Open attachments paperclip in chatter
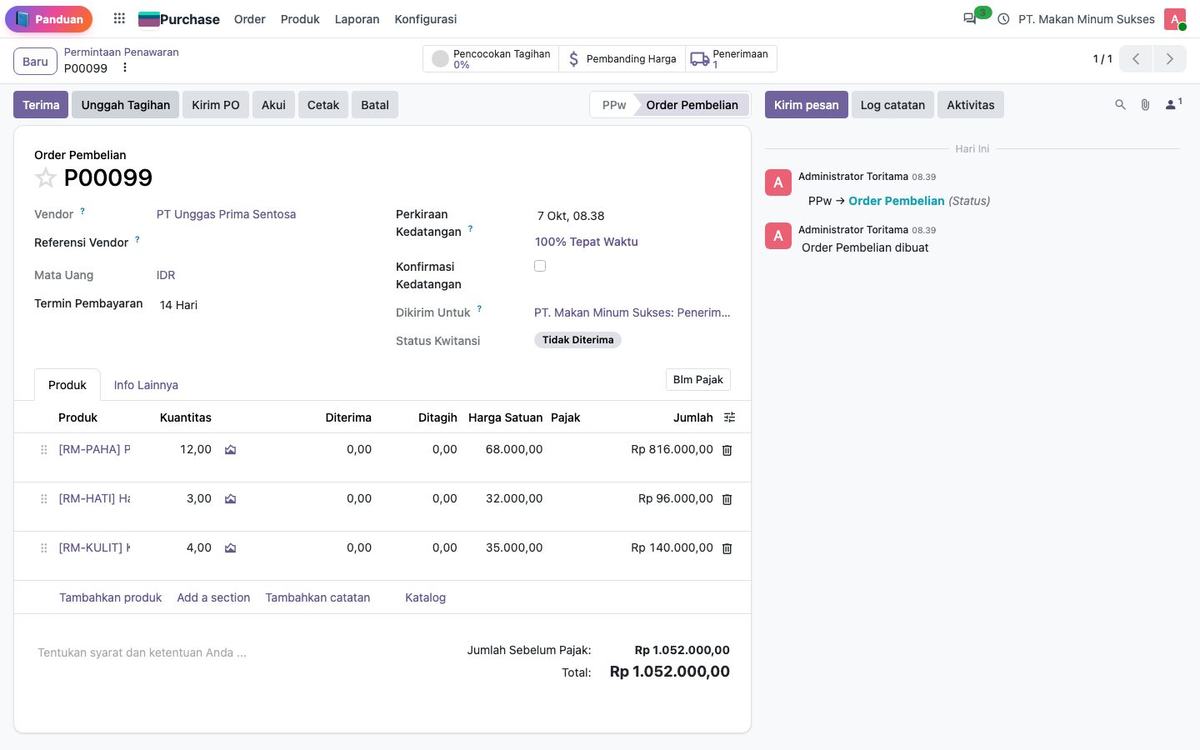The image size is (1200, 750). tap(1145, 104)
